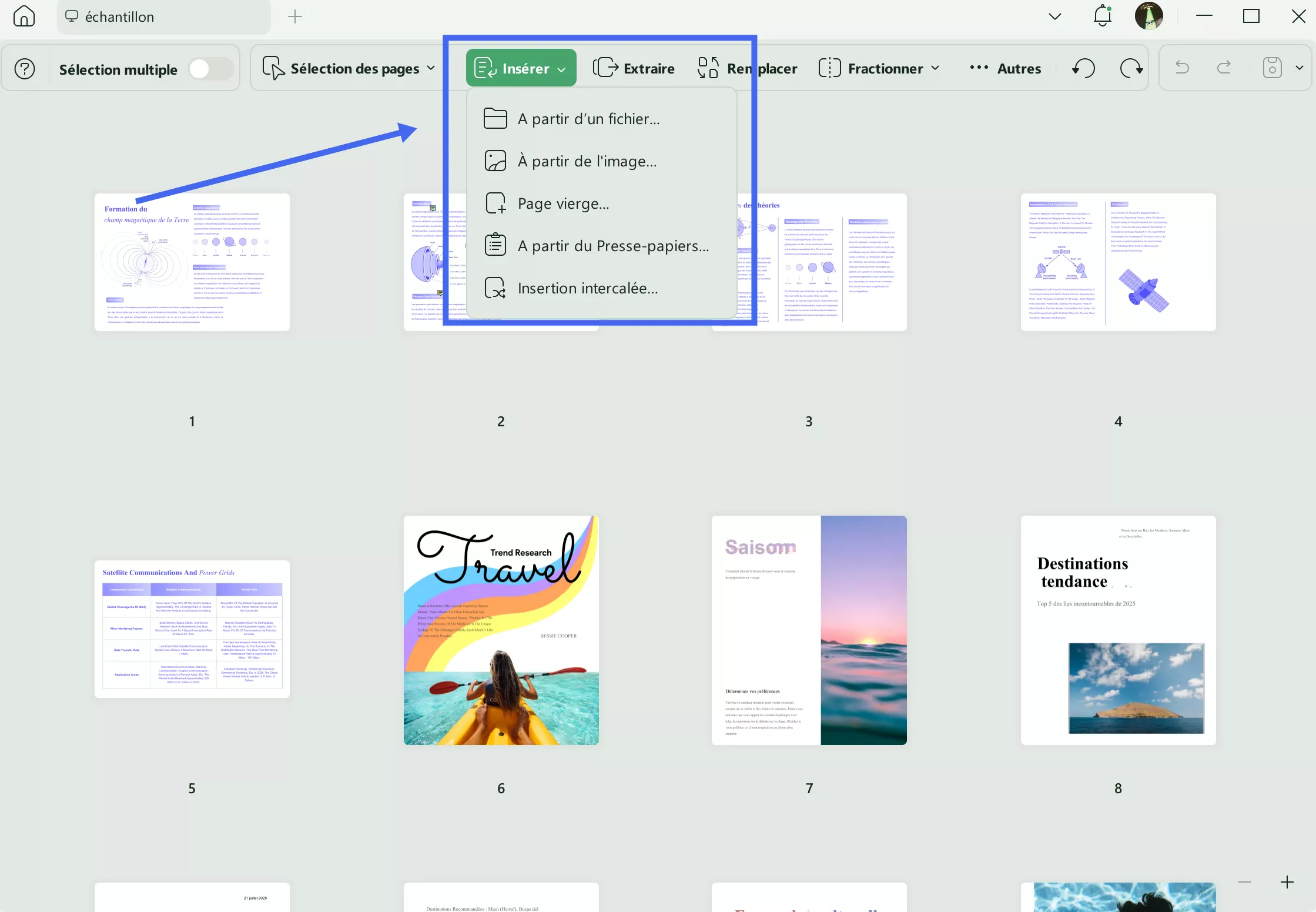Click the new tab plus icon
Screen dimensions: 1316x912
coord(294,16)
